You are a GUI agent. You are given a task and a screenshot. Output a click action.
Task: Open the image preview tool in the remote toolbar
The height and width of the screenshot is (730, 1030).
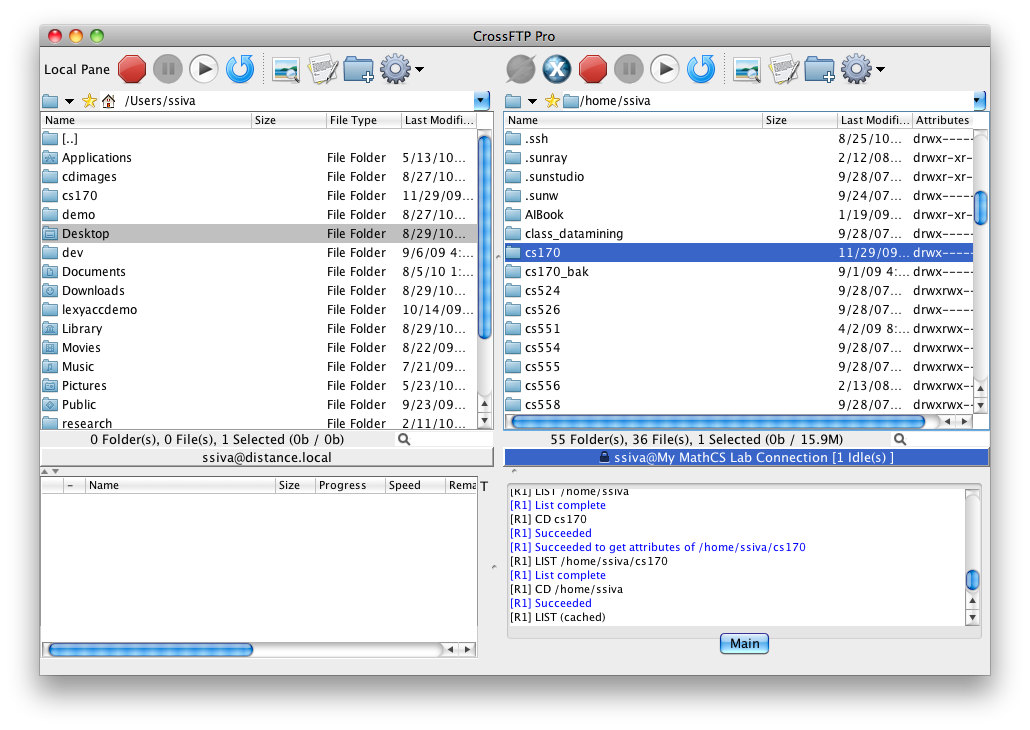pos(747,70)
